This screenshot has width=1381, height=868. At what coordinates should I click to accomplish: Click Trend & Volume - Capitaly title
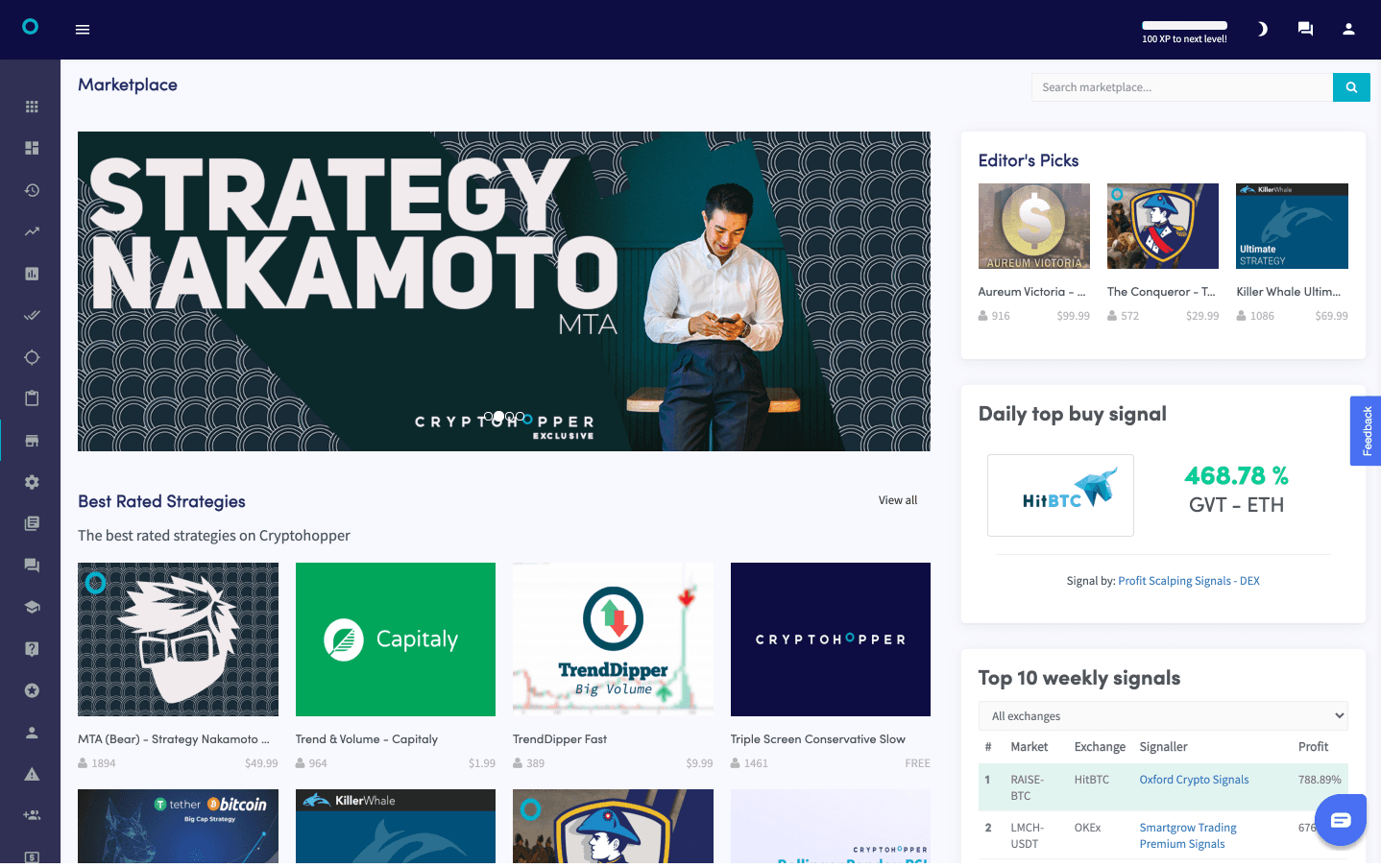coord(367,739)
